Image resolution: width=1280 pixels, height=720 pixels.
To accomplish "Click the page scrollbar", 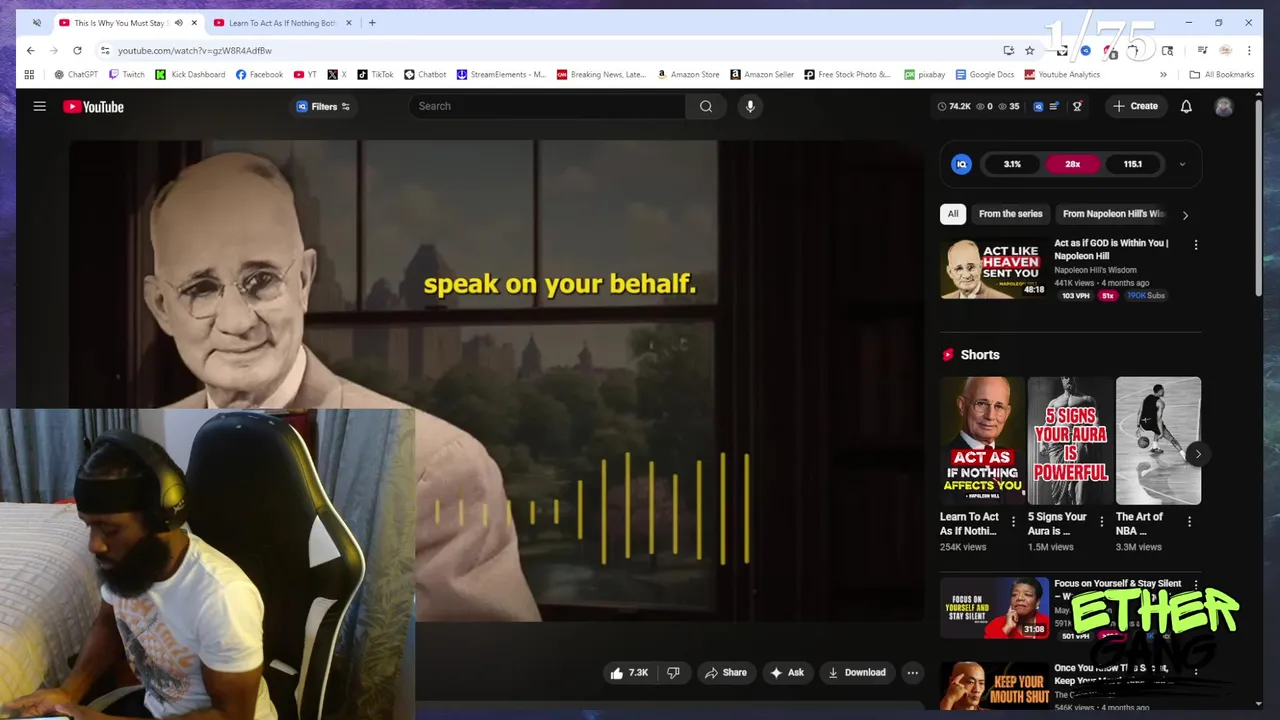I will (x=1258, y=200).
